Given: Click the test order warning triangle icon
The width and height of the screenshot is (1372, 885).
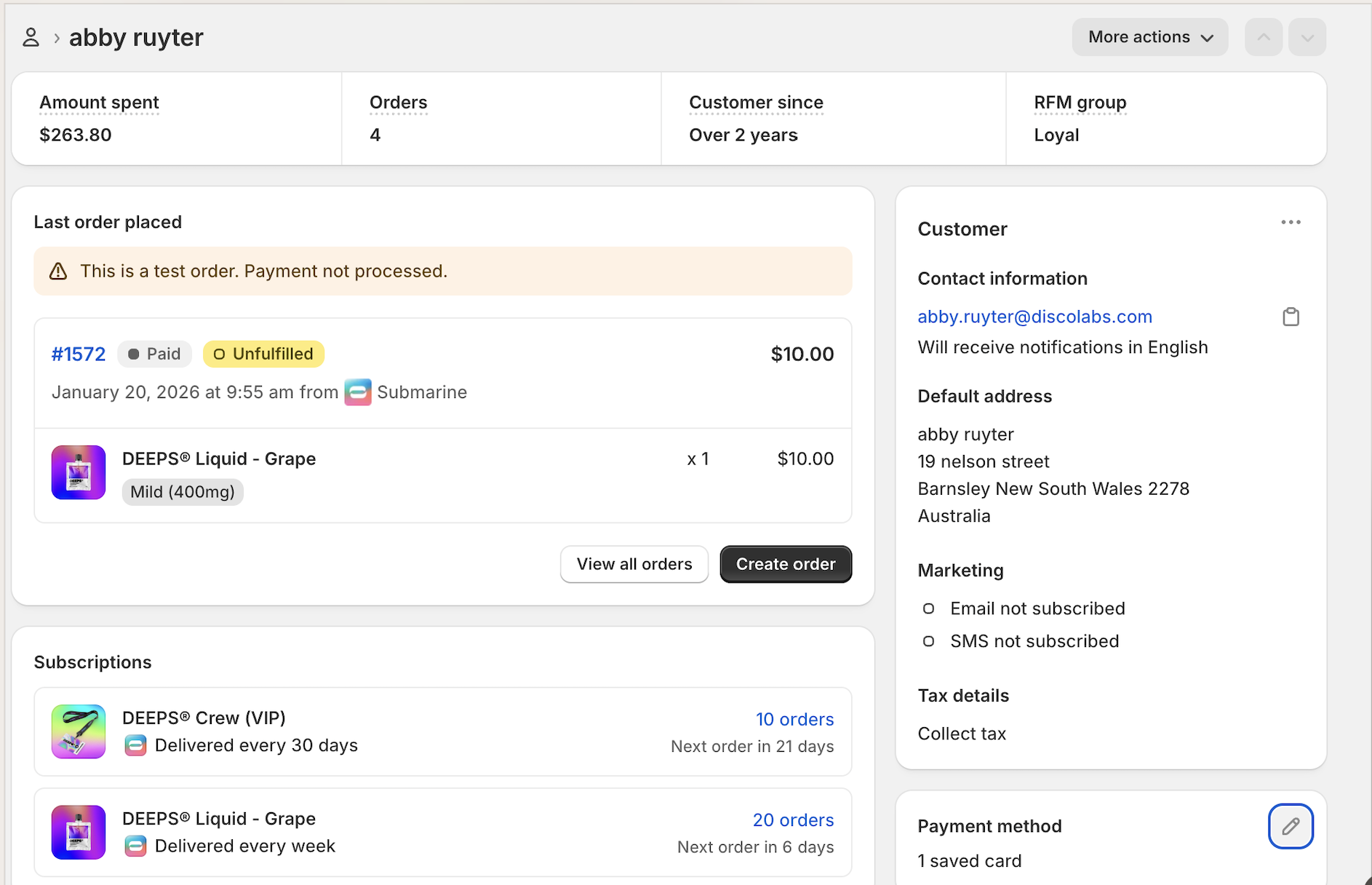Looking at the screenshot, I should pos(58,271).
